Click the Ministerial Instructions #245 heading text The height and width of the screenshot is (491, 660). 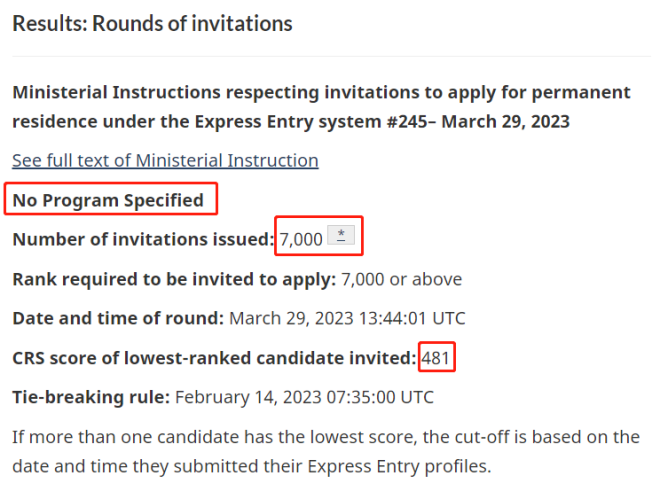coord(321,107)
